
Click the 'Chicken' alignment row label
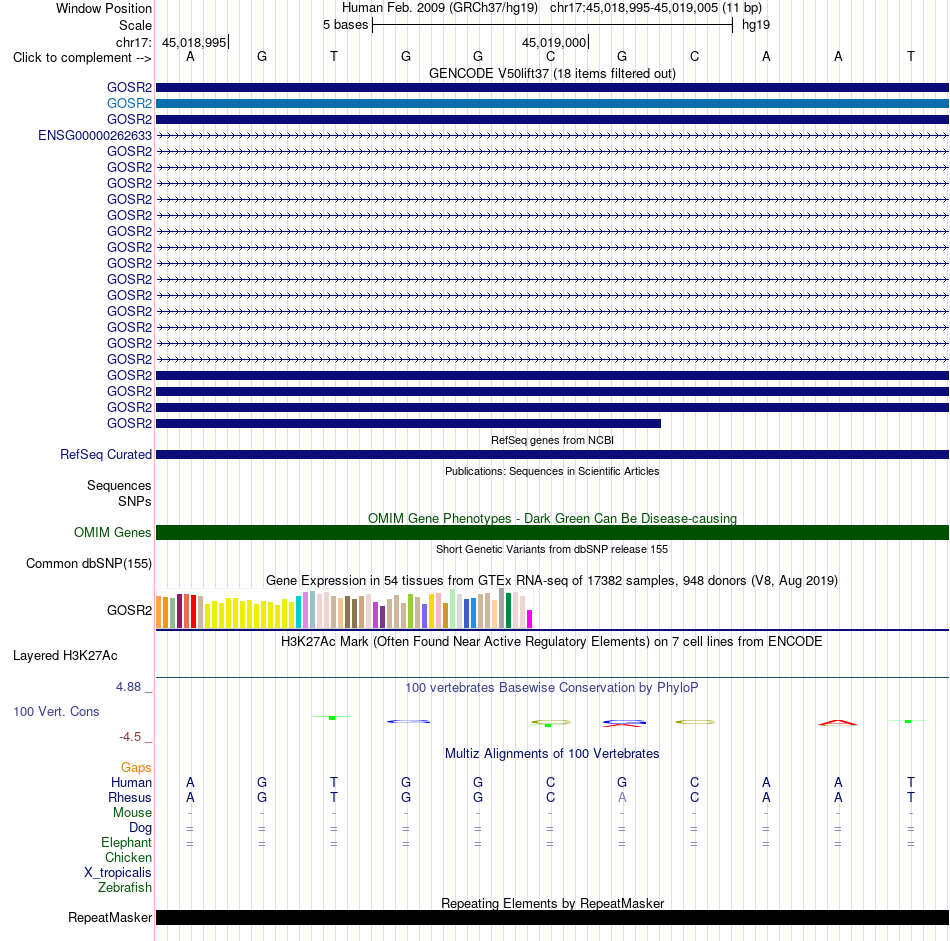tap(128, 857)
